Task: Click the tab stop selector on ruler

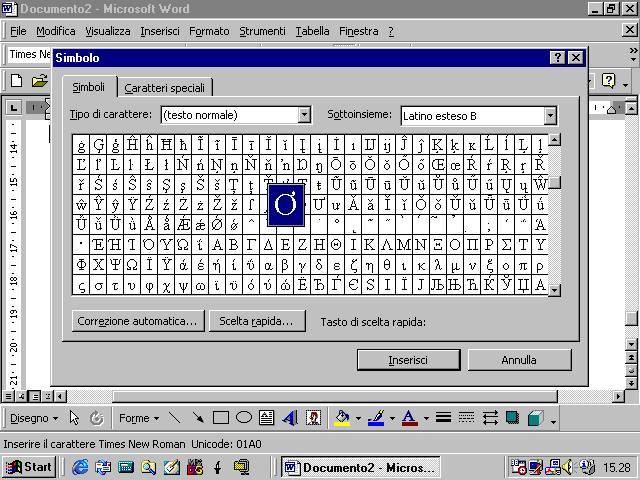Action: click(x=14, y=108)
